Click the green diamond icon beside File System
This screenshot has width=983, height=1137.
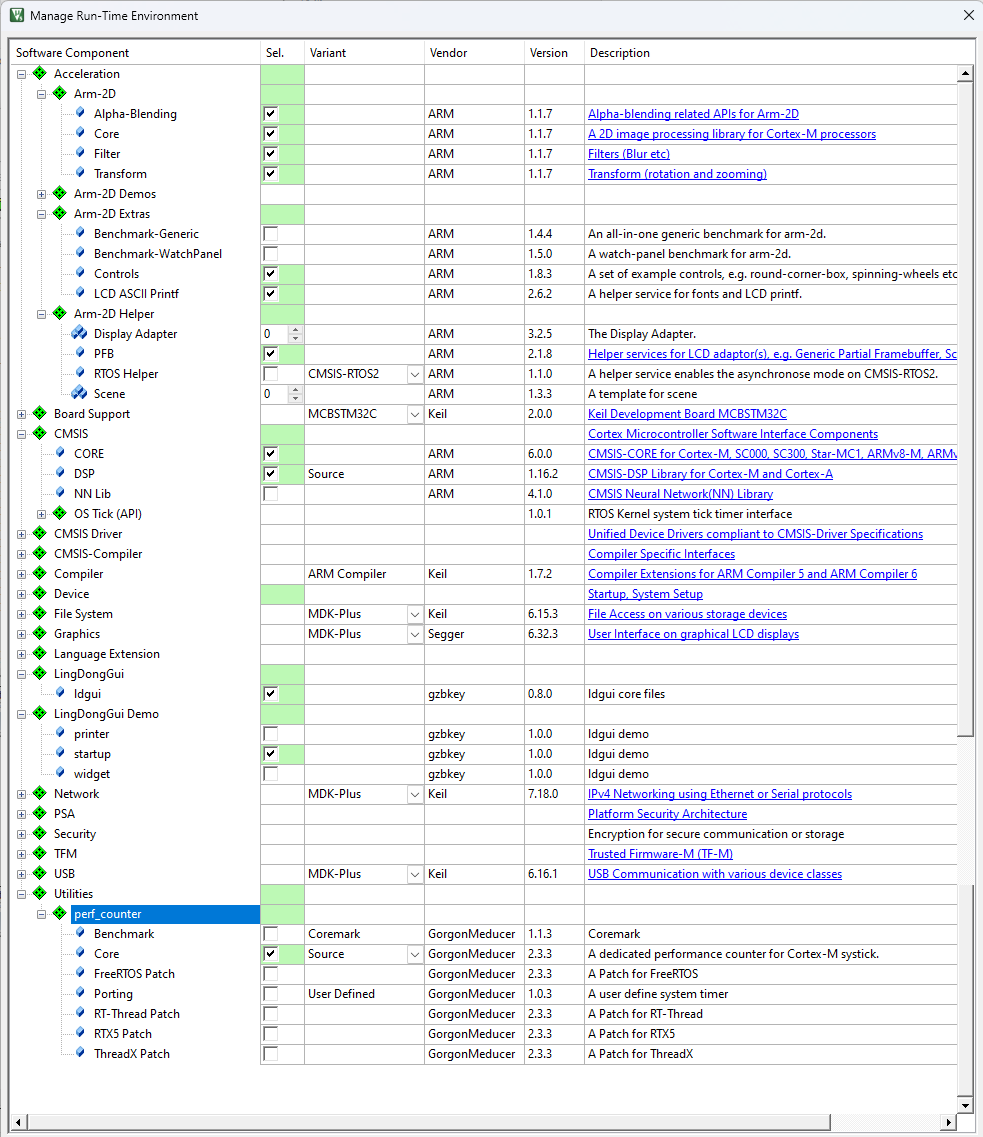point(40,613)
